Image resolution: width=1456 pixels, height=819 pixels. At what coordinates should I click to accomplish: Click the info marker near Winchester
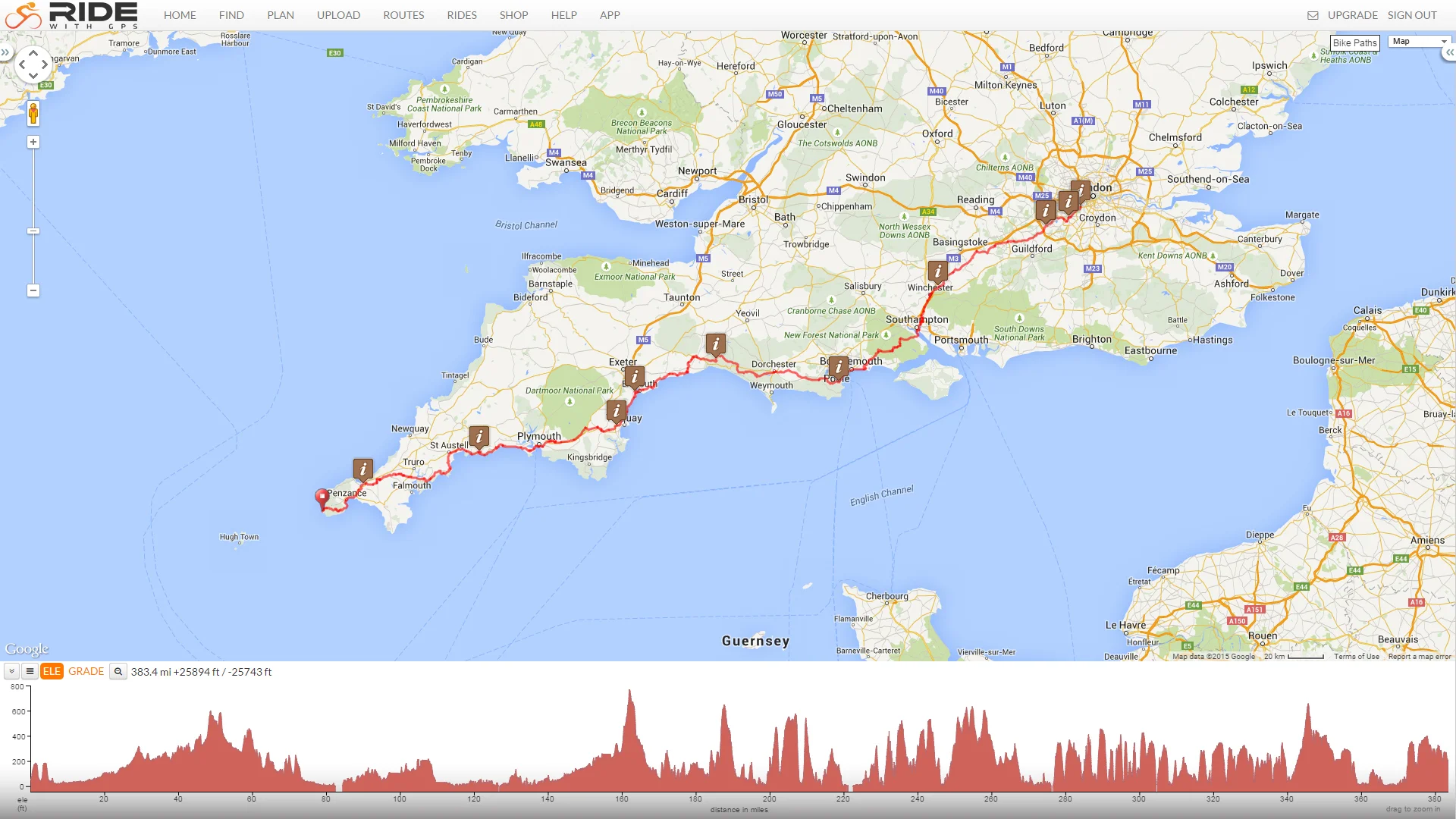[937, 271]
